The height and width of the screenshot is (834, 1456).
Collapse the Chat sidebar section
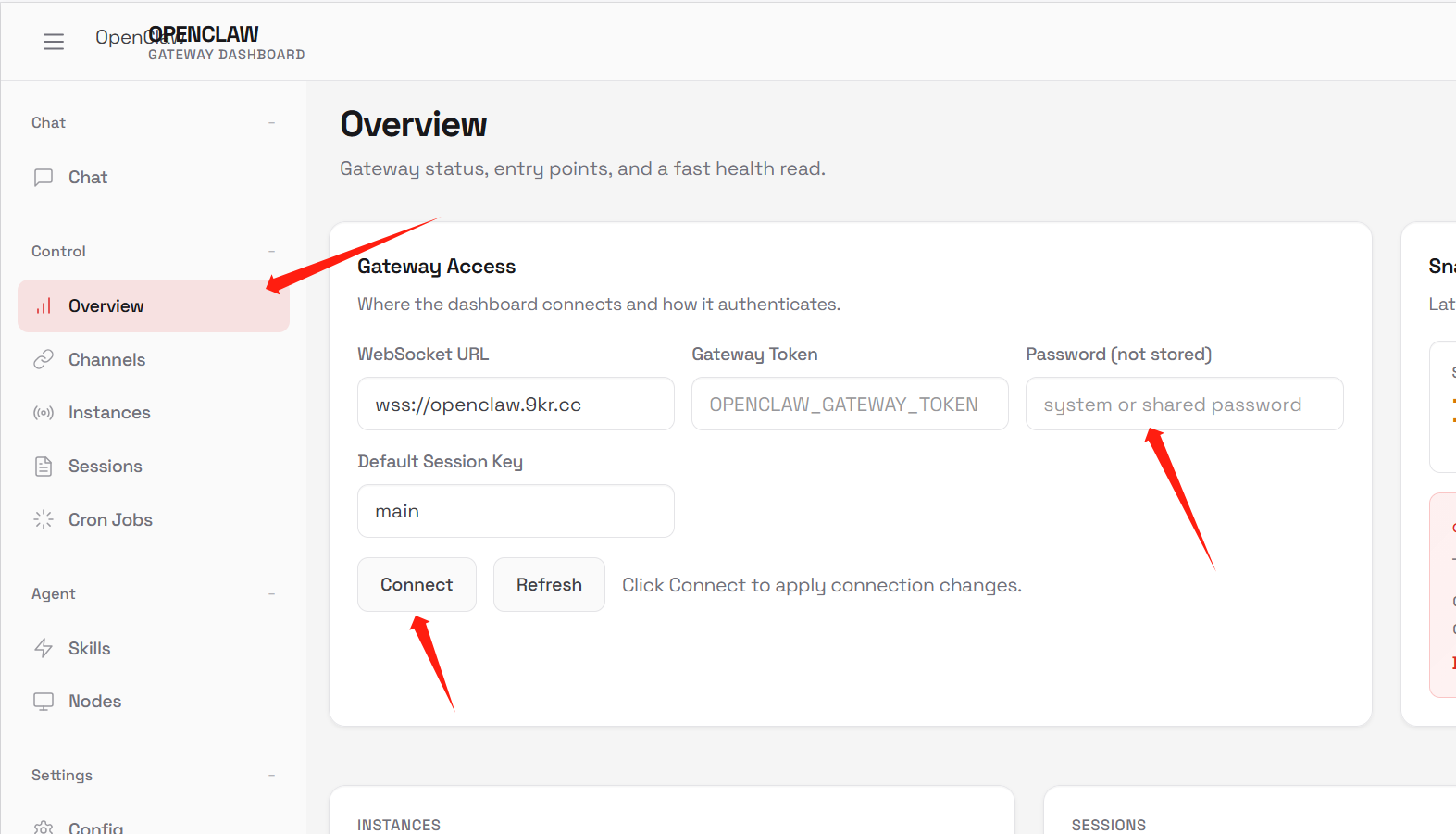tap(271, 123)
